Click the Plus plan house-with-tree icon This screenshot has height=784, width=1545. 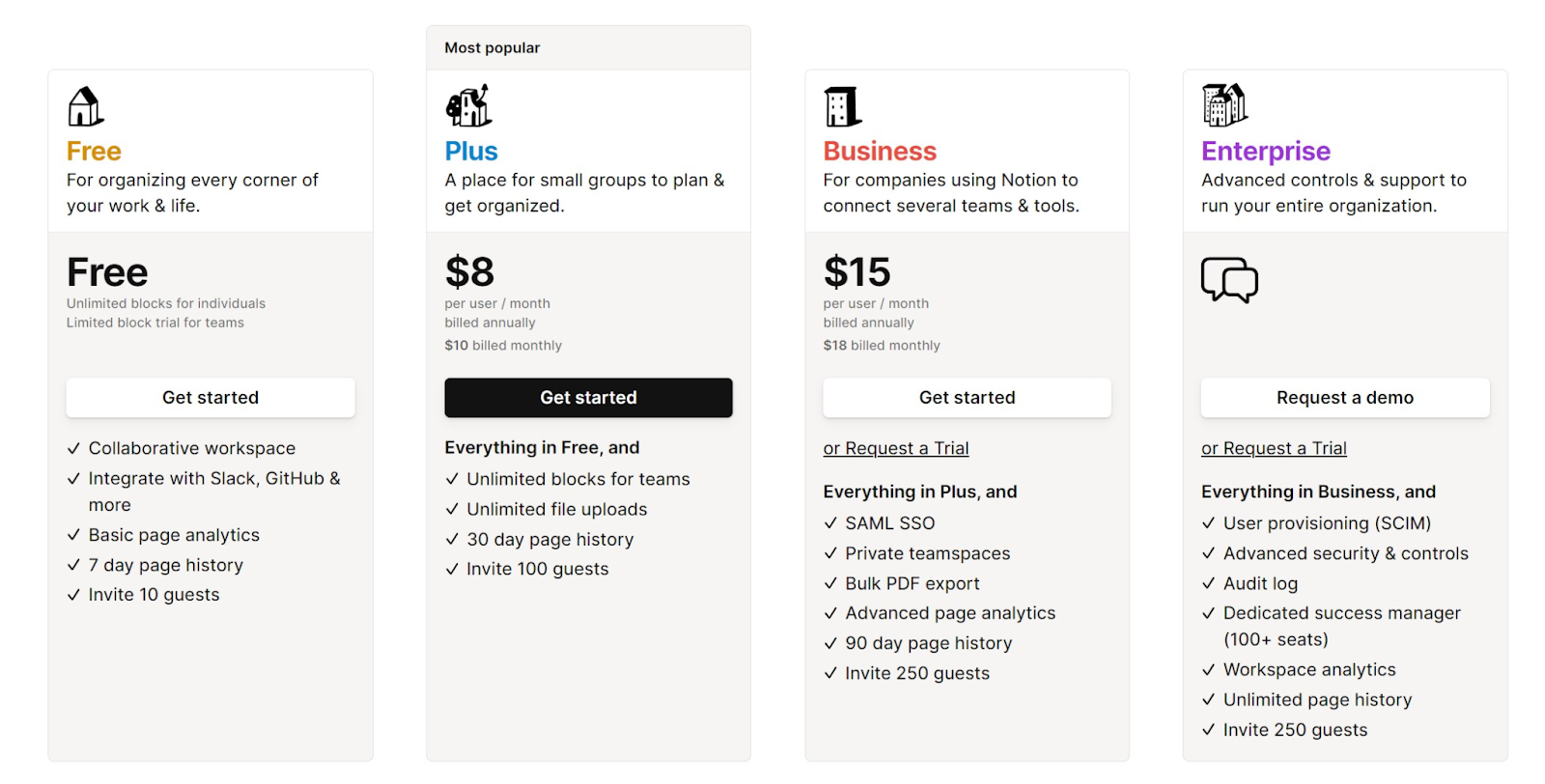click(x=468, y=106)
